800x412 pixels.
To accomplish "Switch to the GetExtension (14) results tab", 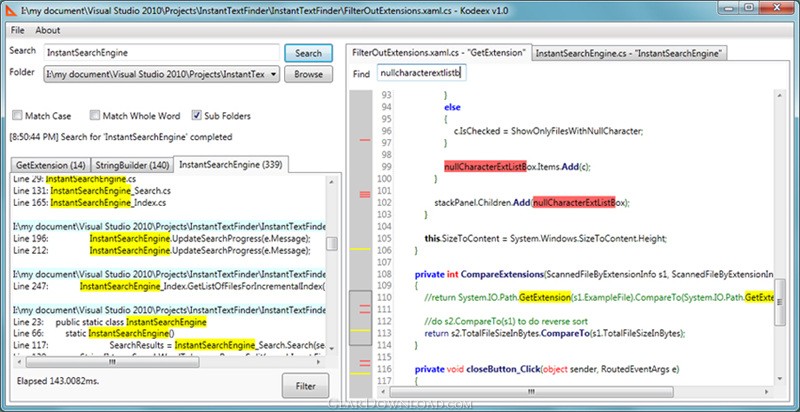I will (51, 165).
